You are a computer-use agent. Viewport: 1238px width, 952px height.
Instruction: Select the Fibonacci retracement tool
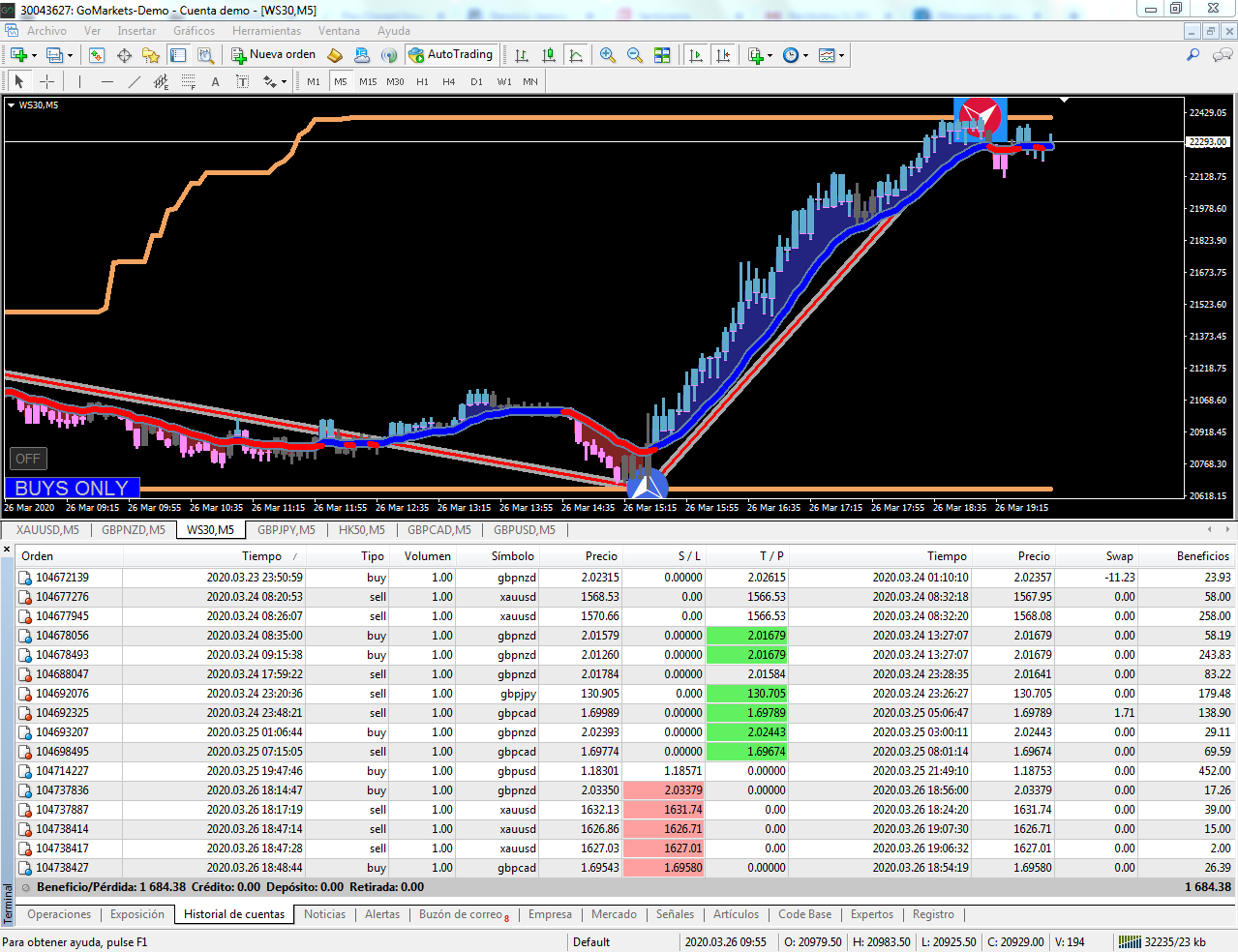[x=188, y=81]
